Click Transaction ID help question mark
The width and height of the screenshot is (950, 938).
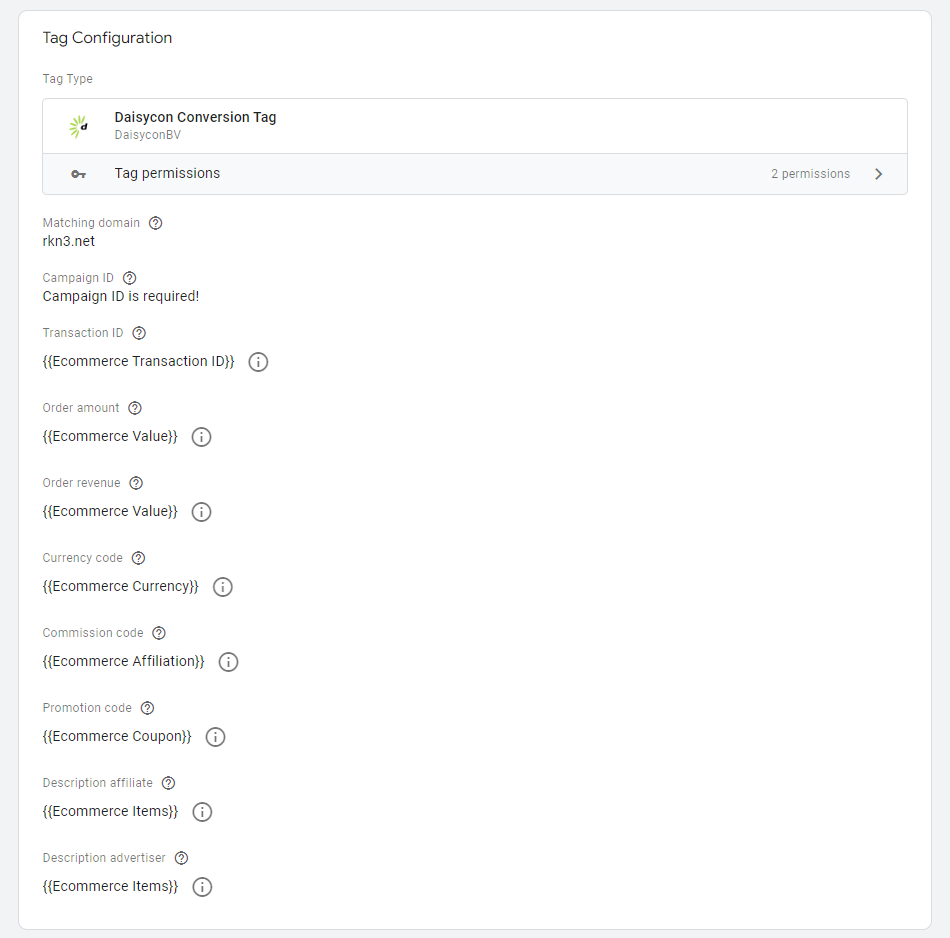(139, 333)
